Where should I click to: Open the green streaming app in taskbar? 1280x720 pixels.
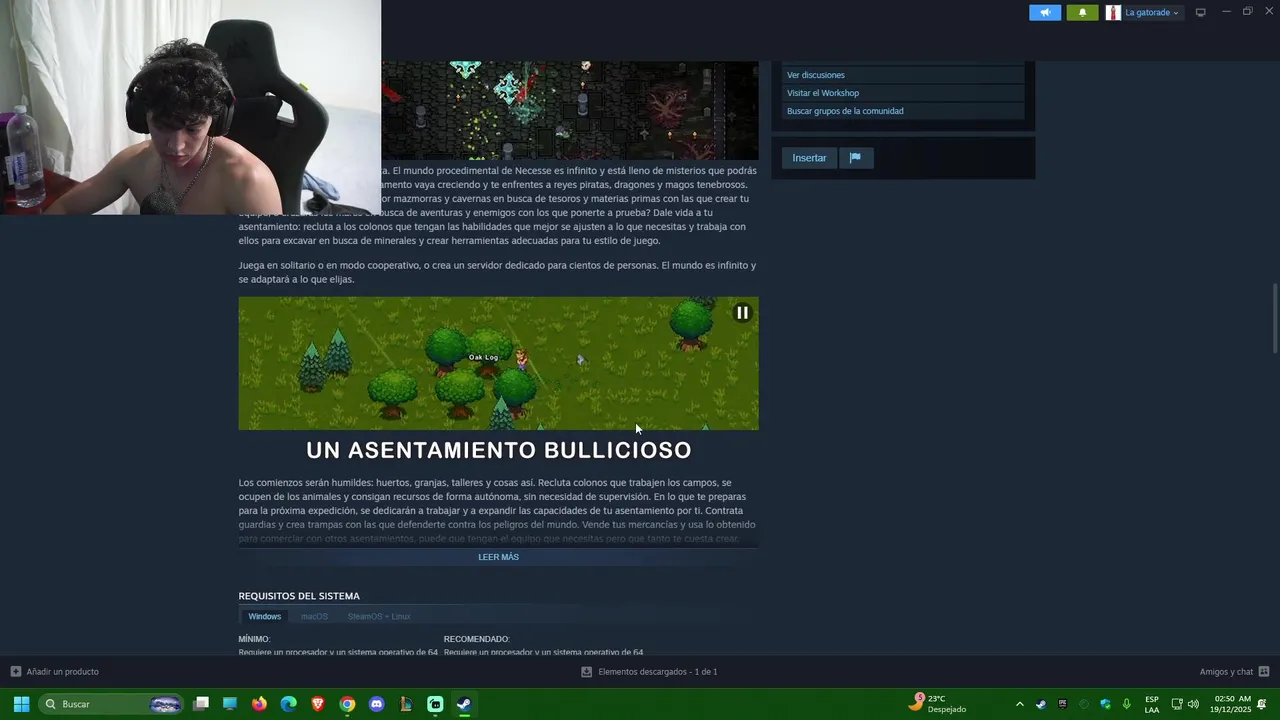[x=435, y=704]
